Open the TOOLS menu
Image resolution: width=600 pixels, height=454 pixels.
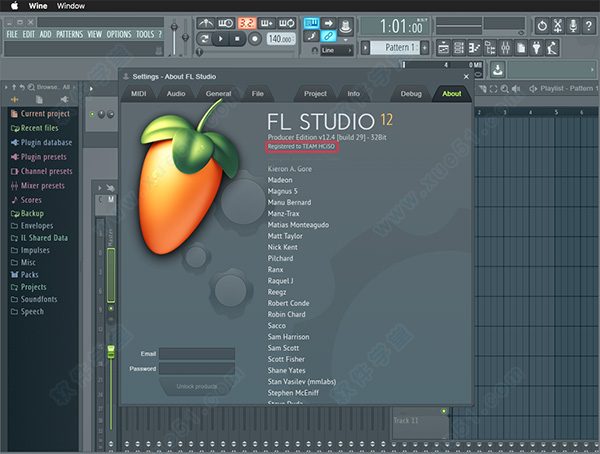[145, 34]
